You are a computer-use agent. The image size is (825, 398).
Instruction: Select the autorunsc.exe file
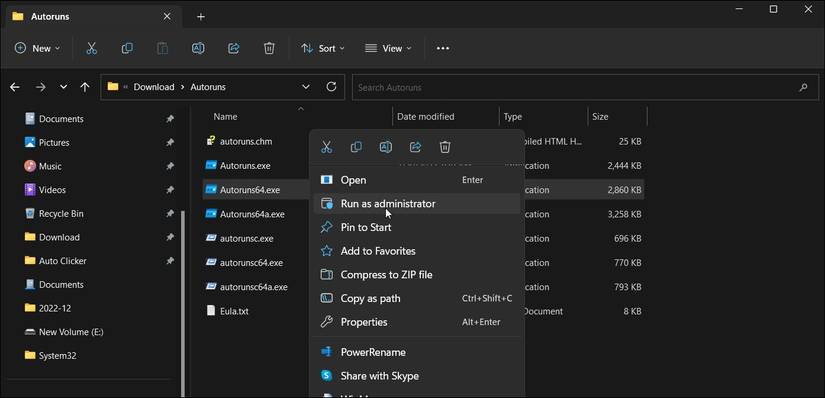(246, 238)
